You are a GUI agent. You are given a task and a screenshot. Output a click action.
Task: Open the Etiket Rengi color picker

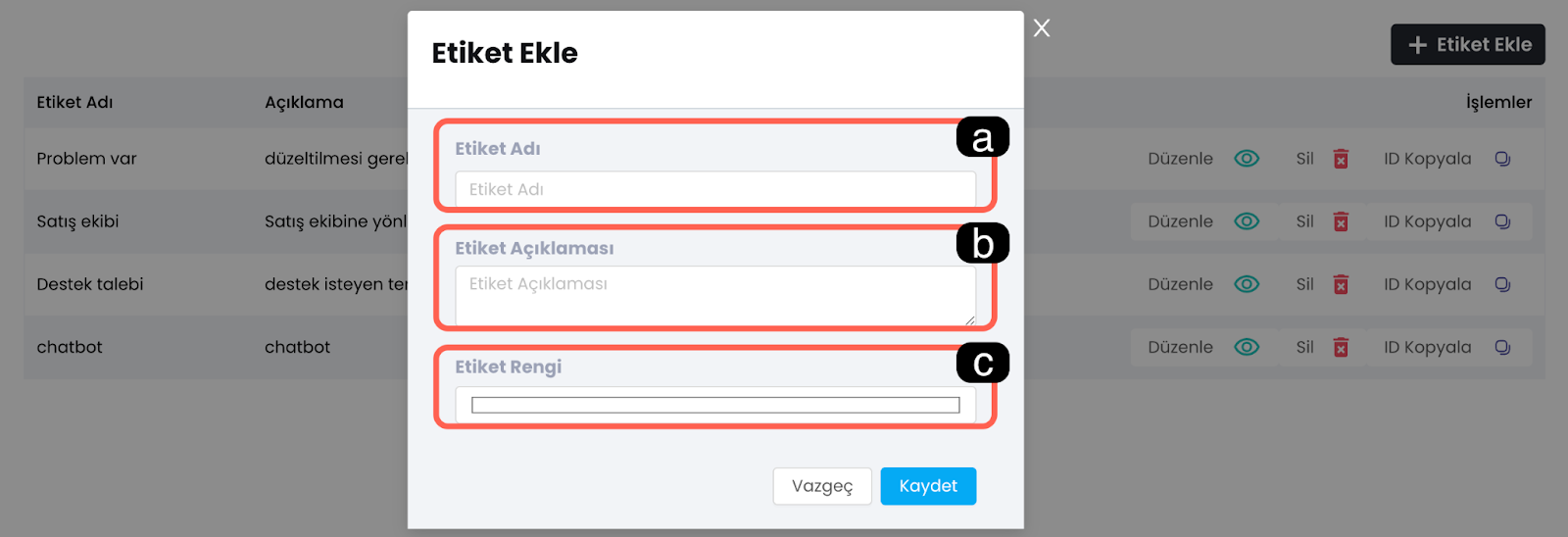tap(715, 405)
